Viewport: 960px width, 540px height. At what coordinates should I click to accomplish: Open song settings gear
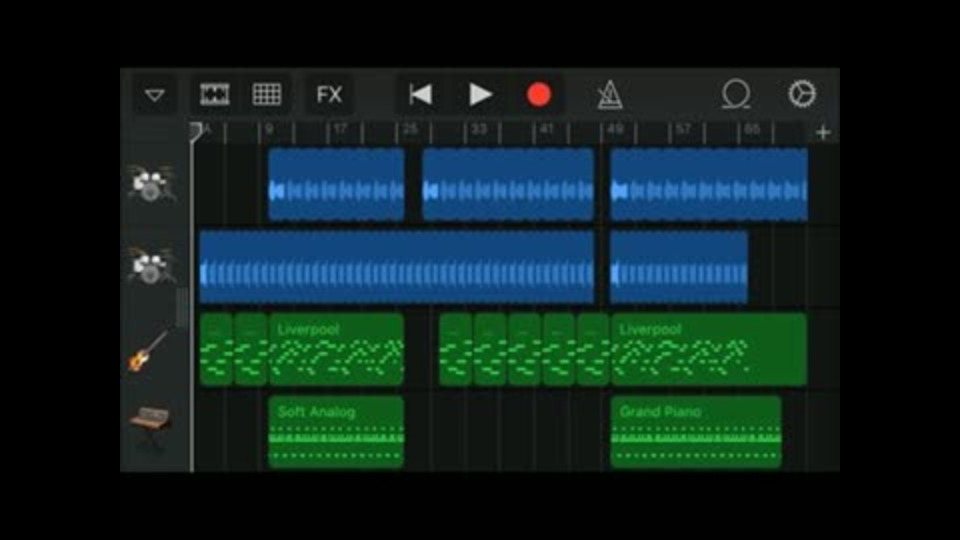tap(801, 94)
